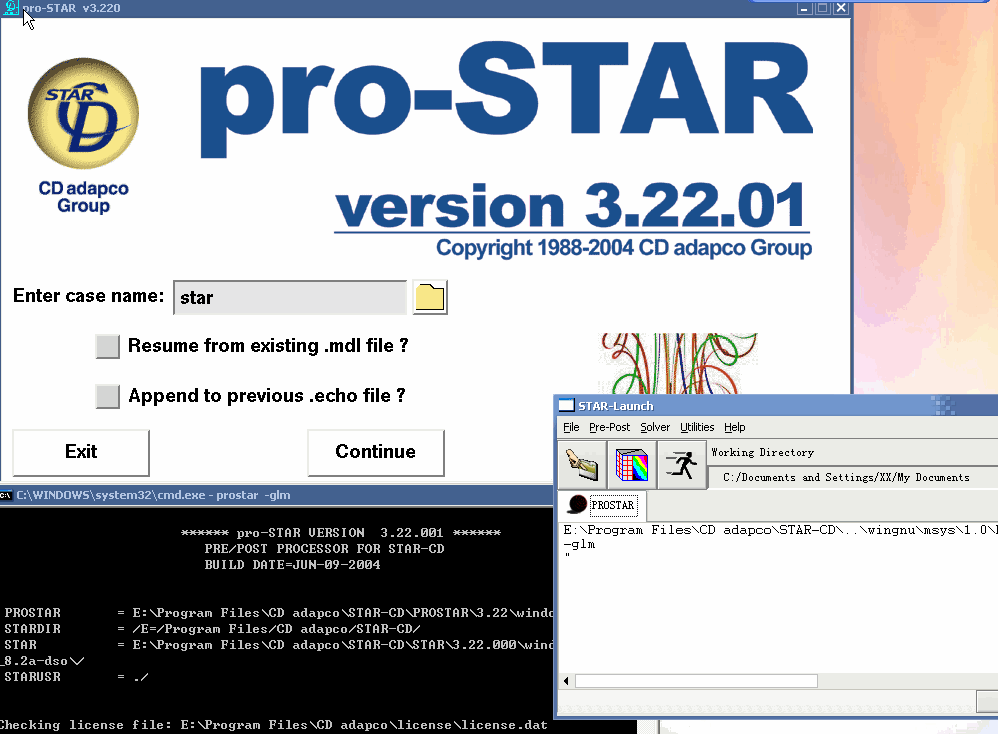
Task: Click the left scroll arrow in STAR-Launch log
Action: click(x=566, y=681)
